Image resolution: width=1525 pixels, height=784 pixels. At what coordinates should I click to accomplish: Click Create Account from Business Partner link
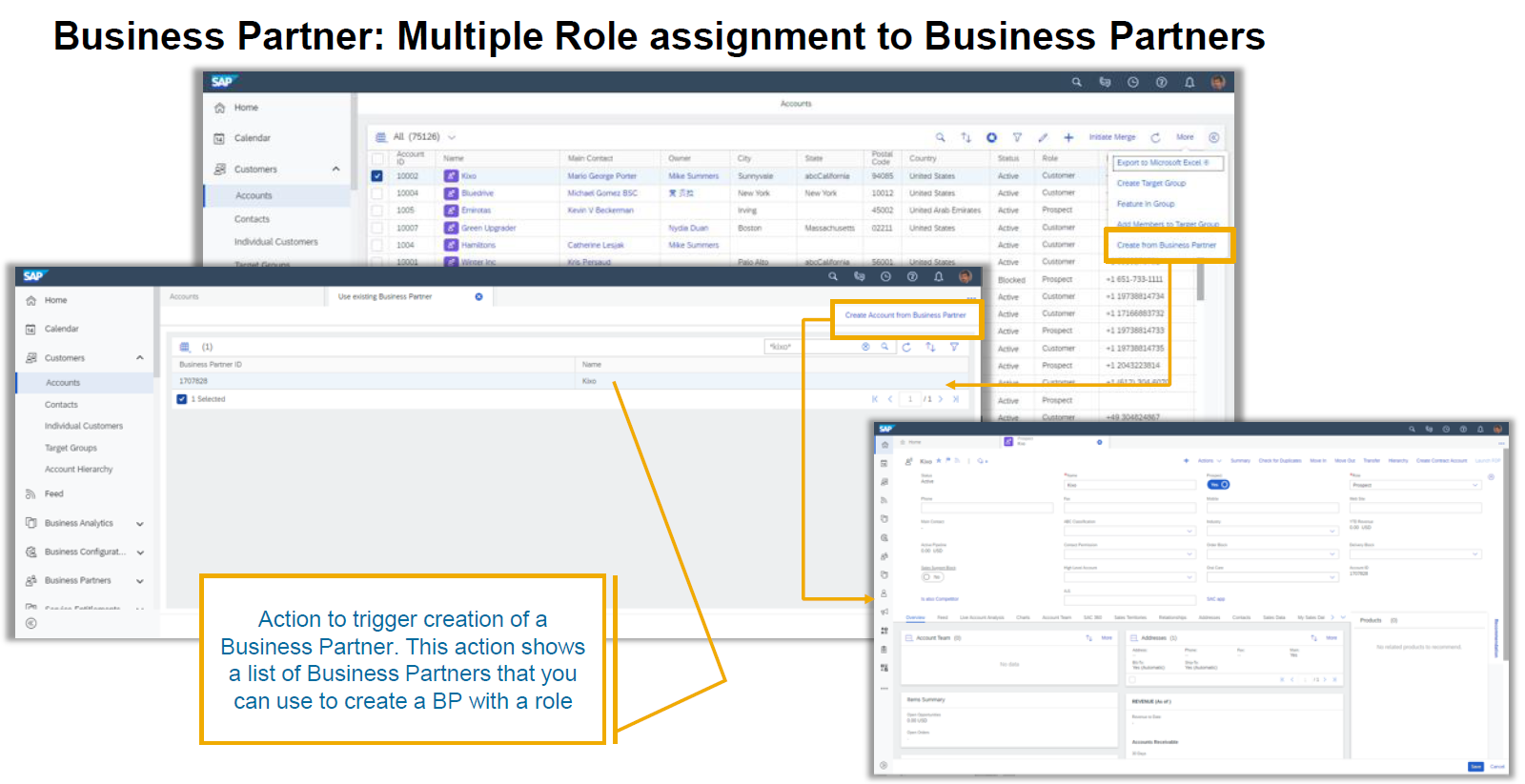905,315
